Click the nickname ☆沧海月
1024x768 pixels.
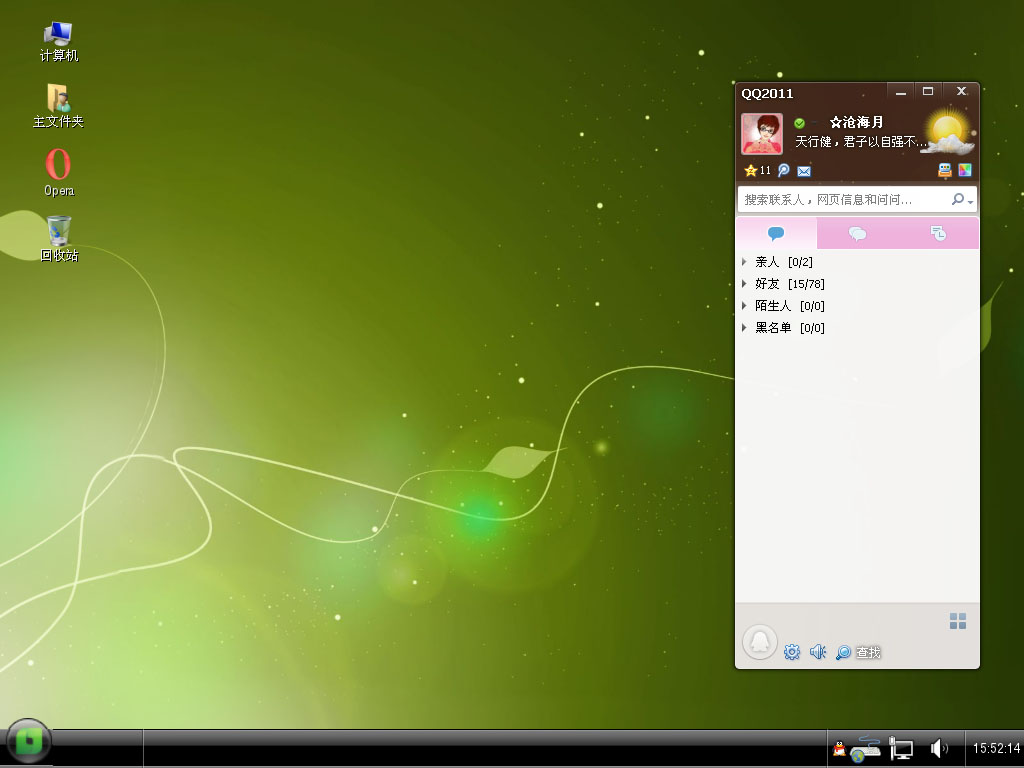(856, 122)
